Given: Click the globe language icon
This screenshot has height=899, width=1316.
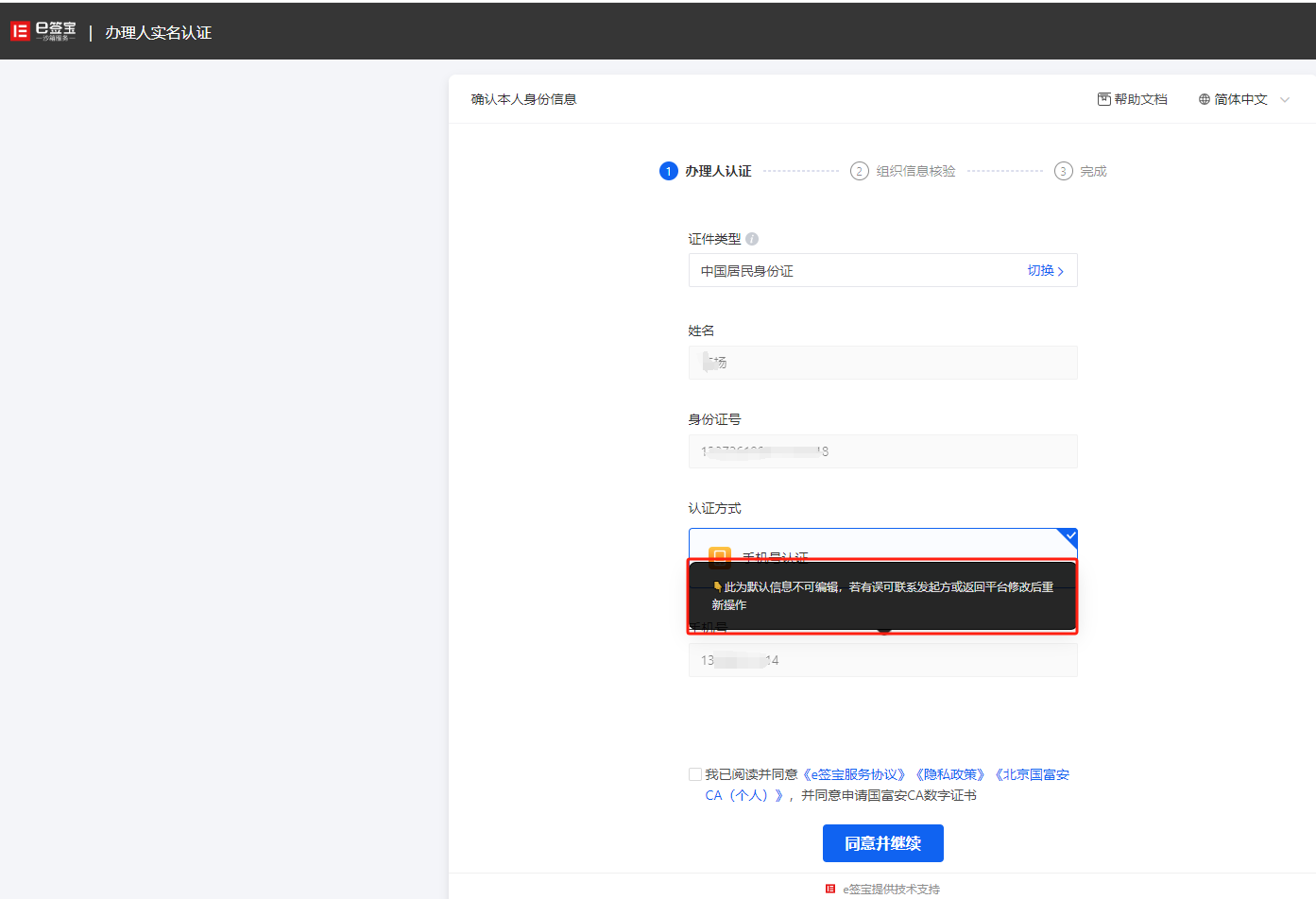Looking at the screenshot, I should (x=1204, y=99).
